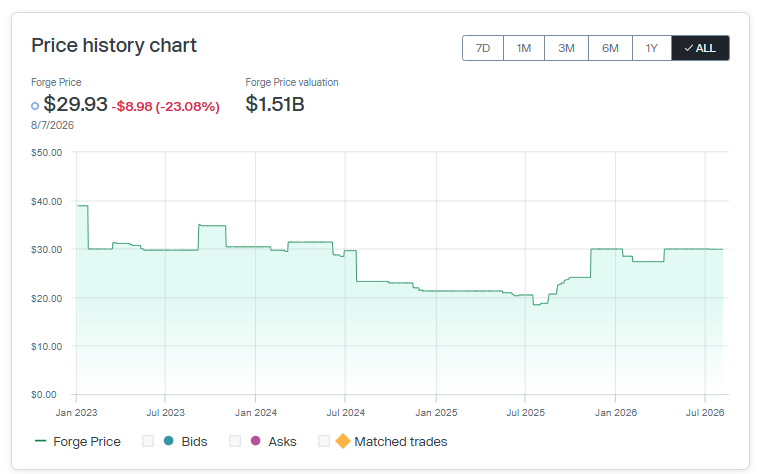The height and width of the screenshot is (474, 757).
Task: Switch to the 1M time range
Action: click(x=524, y=48)
